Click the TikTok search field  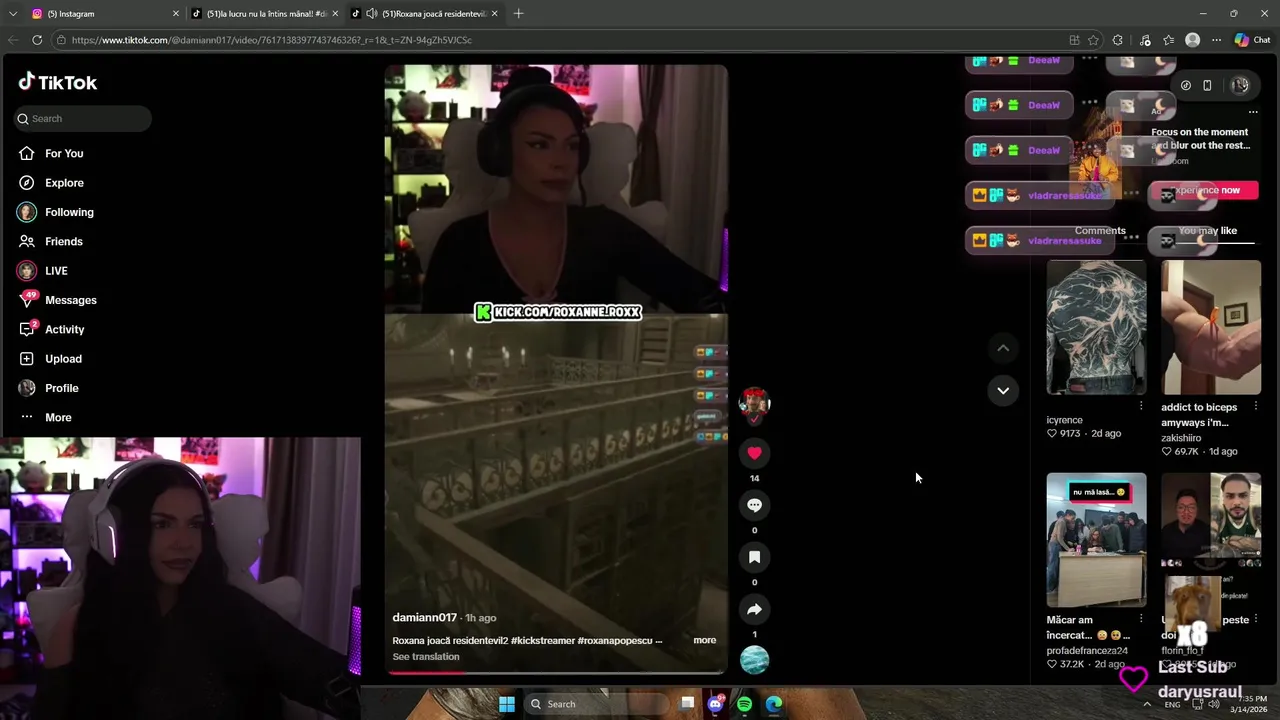[x=83, y=118]
